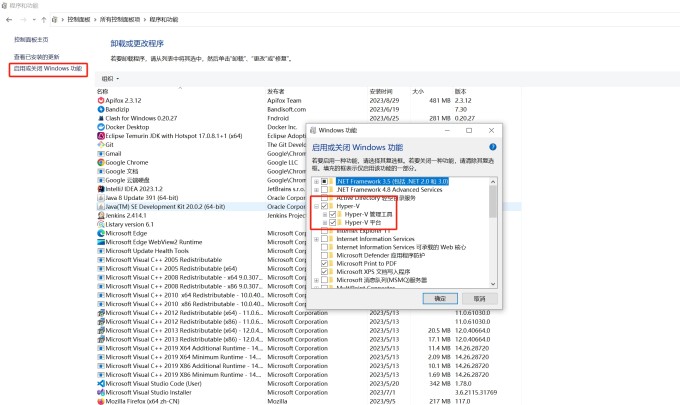
Task: Click the Listary version 6.1 icon
Action: tap(101, 224)
